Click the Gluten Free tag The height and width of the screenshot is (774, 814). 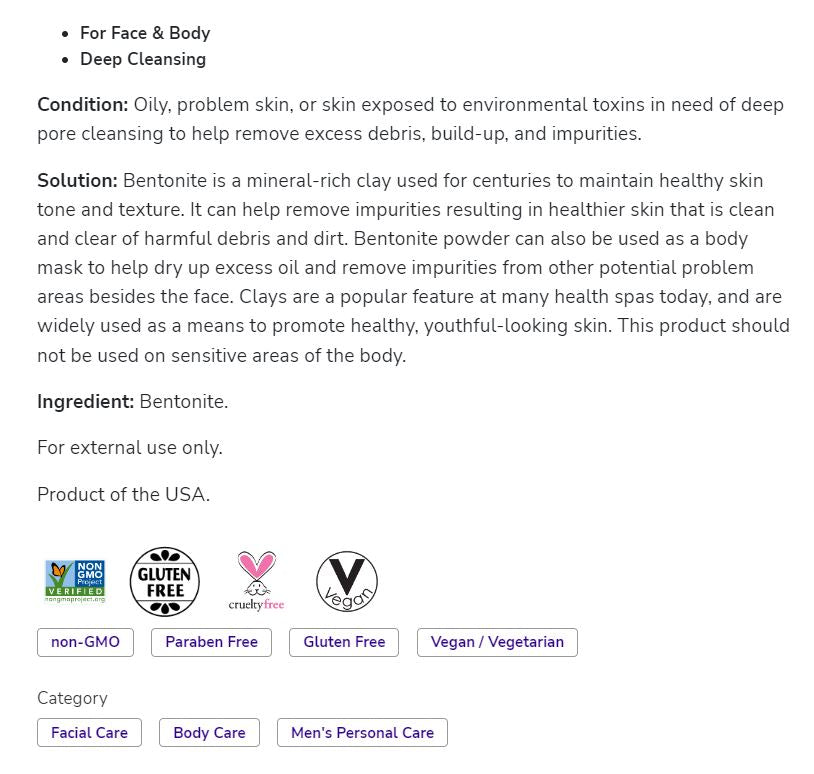[x=344, y=642]
